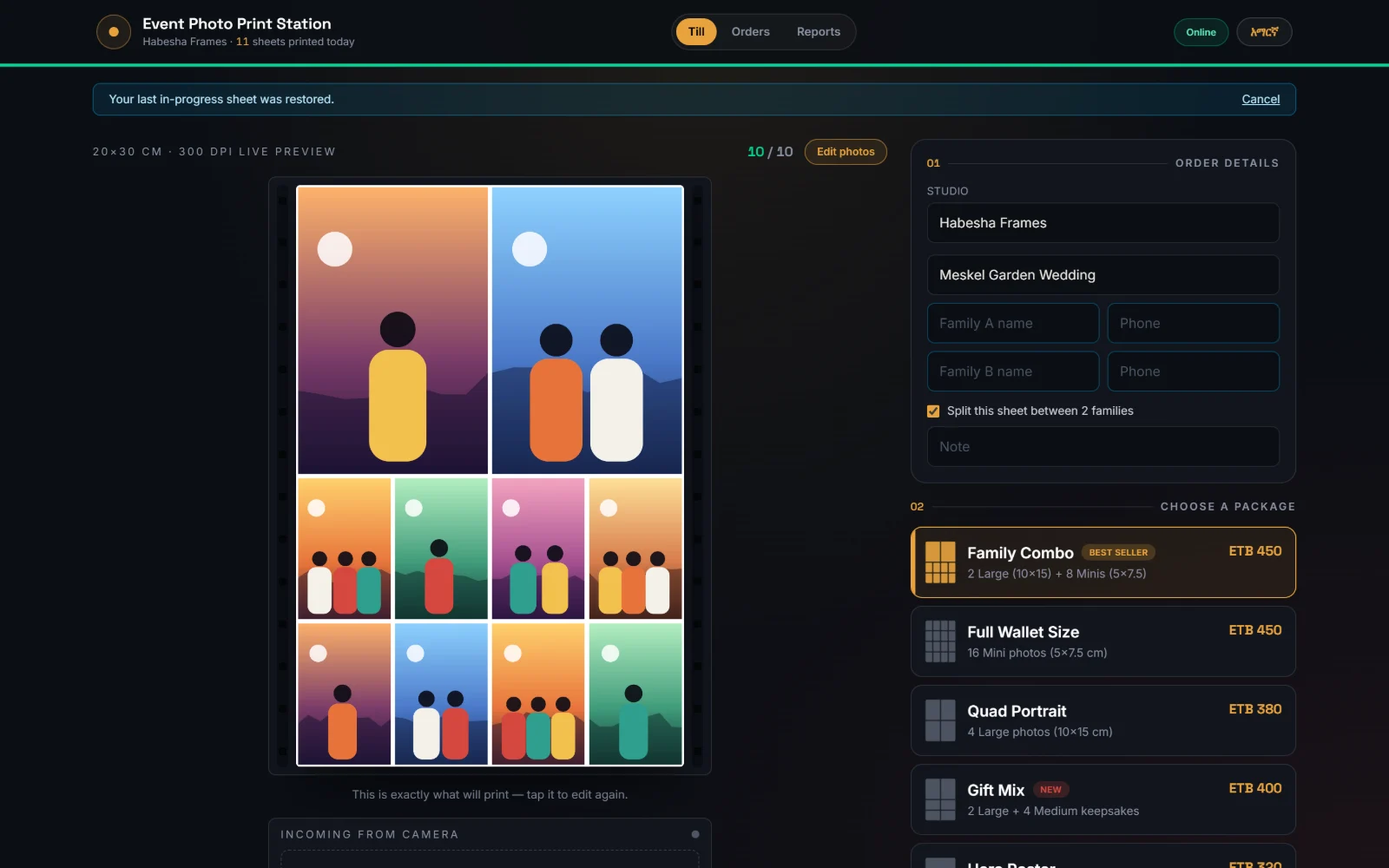The height and width of the screenshot is (868, 1389).
Task: Click the Family A name field
Action: pos(1013,323)
